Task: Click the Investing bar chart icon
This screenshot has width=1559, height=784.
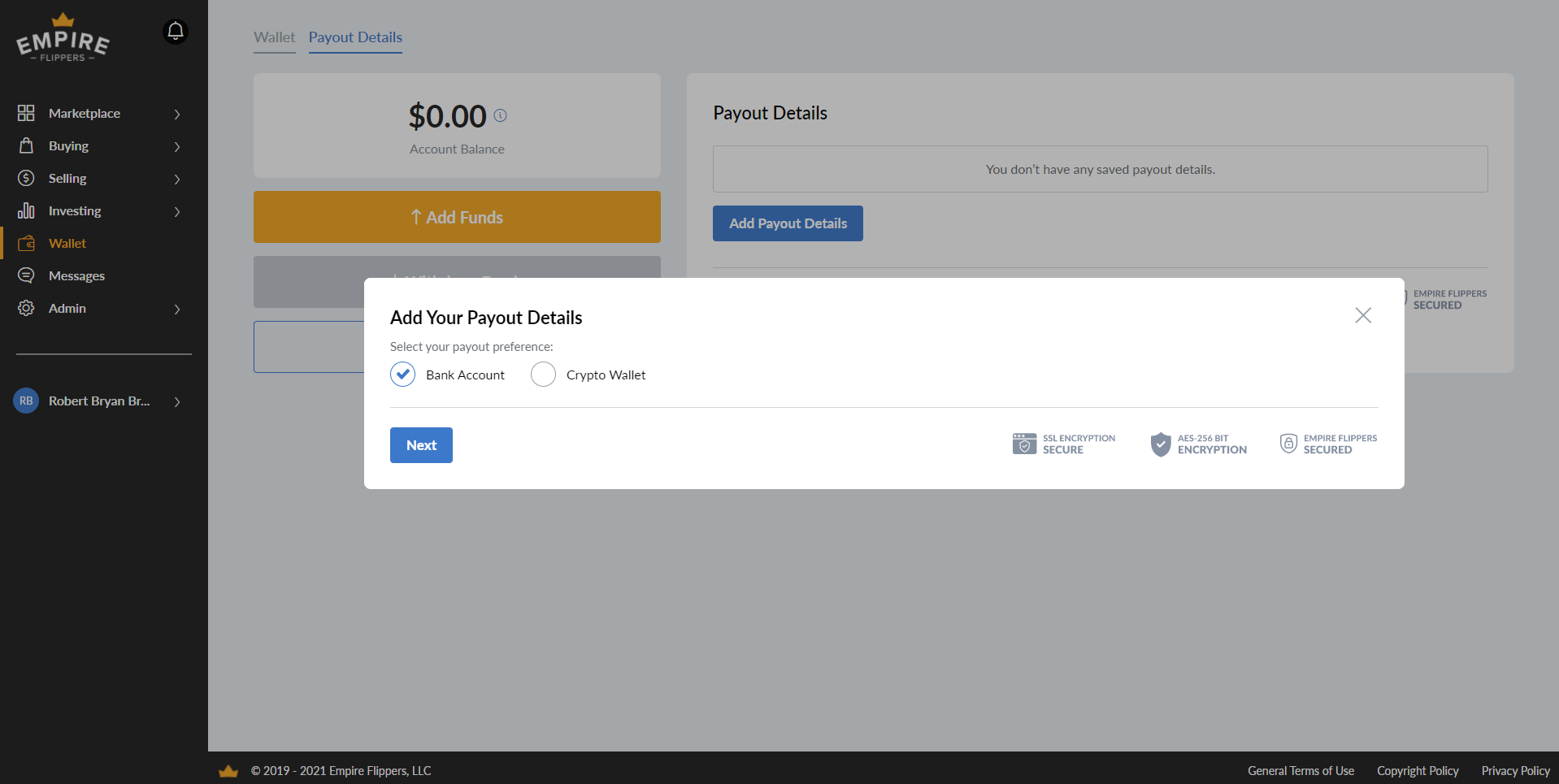Action: (26, 210)
